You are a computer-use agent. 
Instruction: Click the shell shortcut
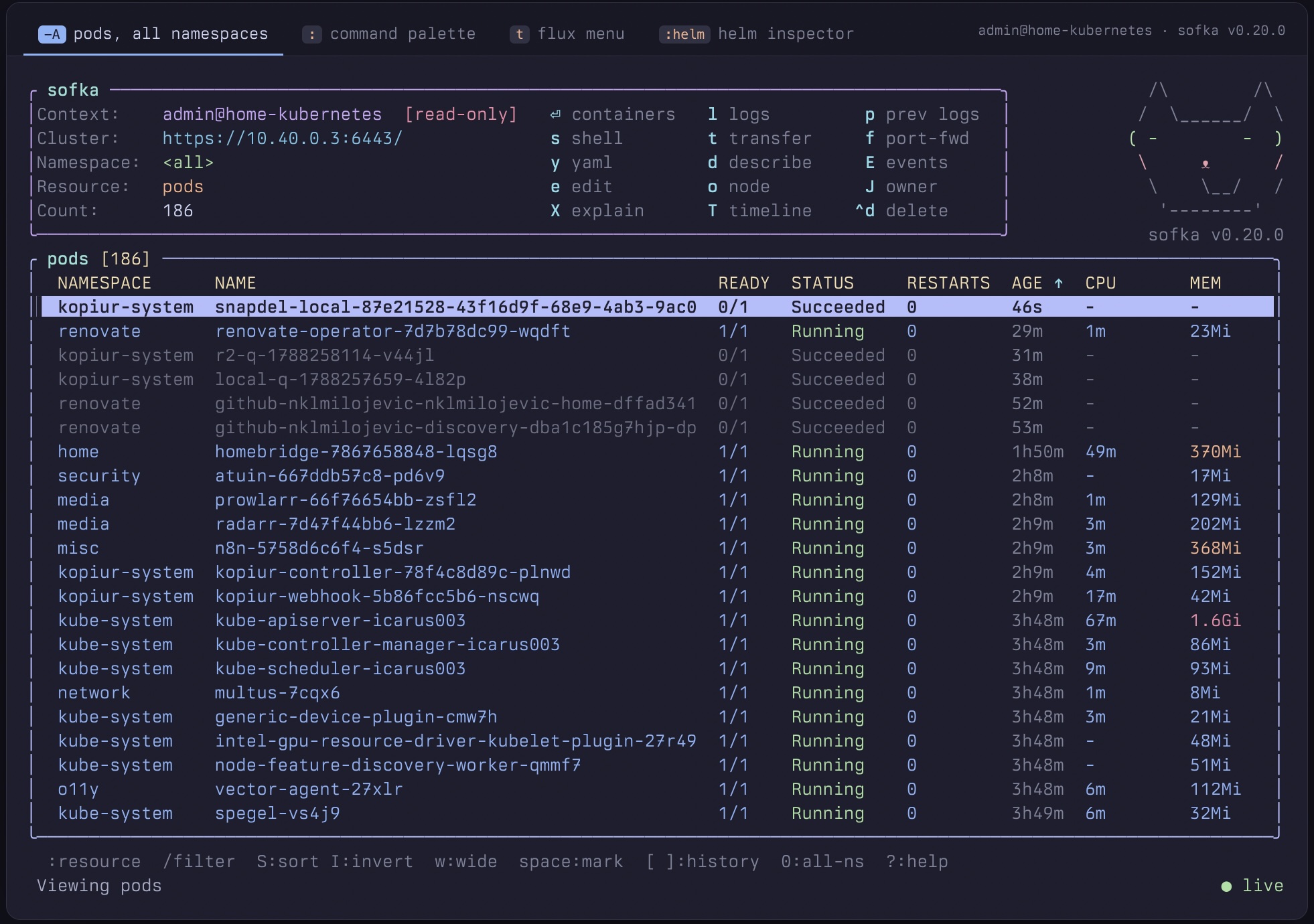(586, 139)
